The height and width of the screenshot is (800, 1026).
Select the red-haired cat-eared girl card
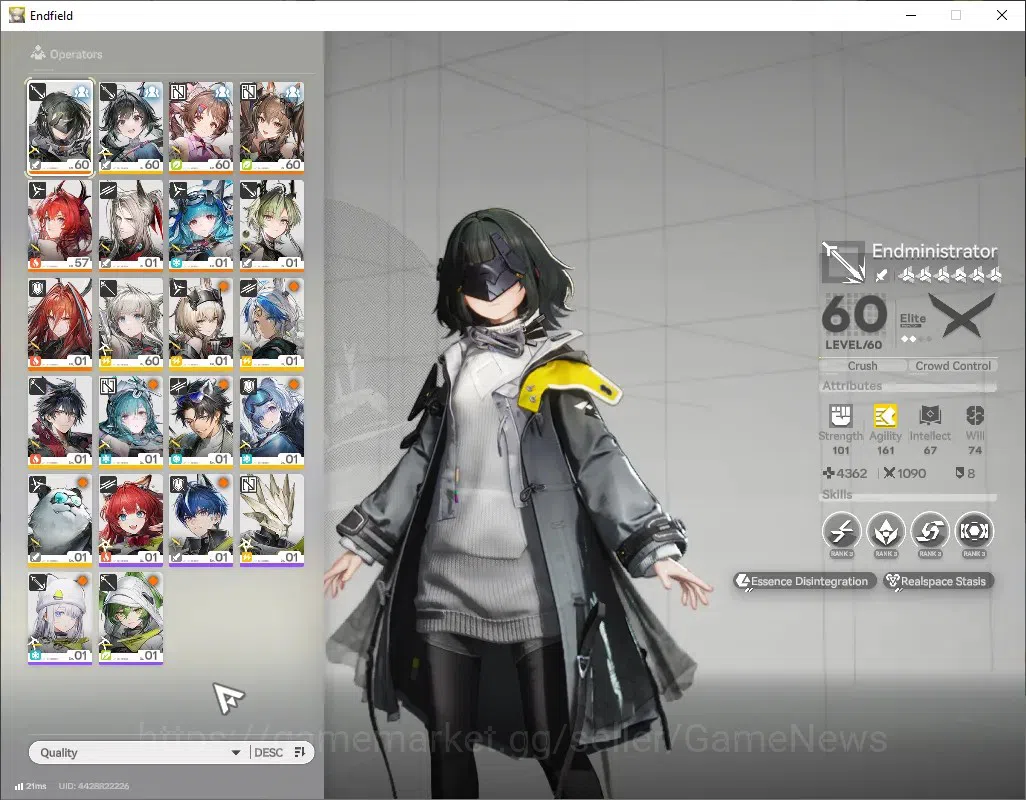point(131,520)
